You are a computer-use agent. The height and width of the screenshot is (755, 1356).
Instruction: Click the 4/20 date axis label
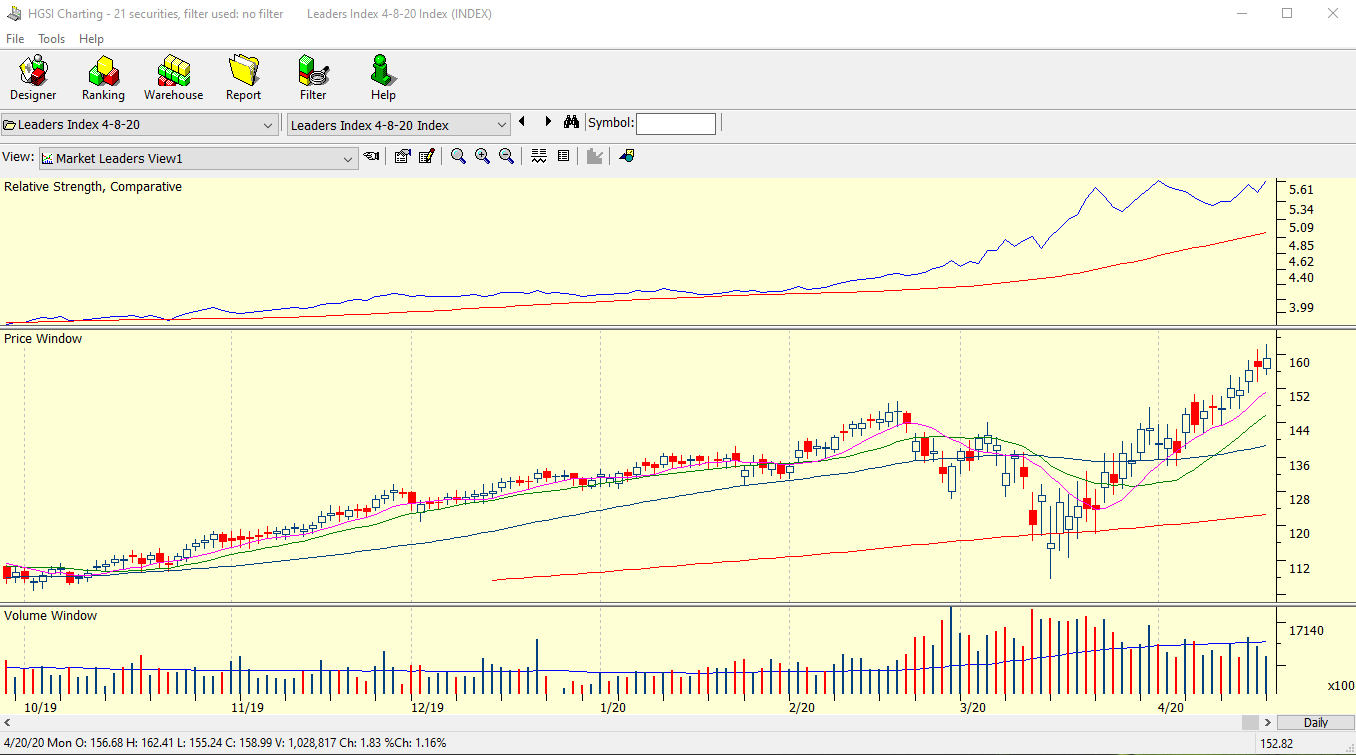click(x=1170, y=707)
